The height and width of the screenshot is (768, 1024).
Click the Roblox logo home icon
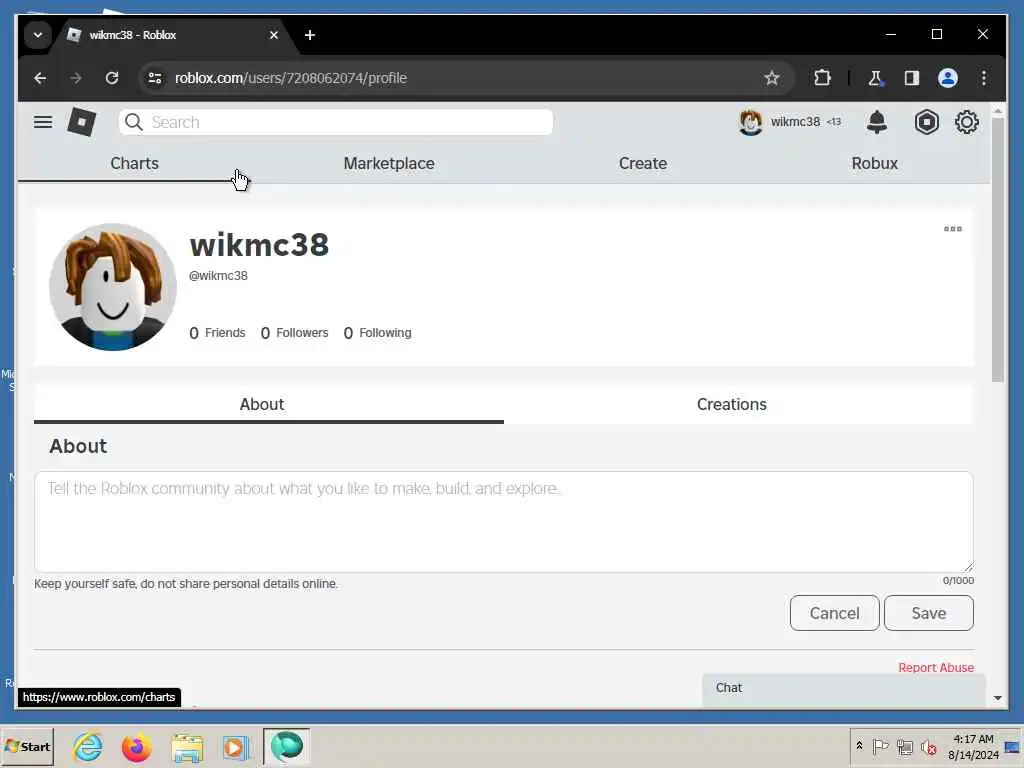click(x=82, y=122)
